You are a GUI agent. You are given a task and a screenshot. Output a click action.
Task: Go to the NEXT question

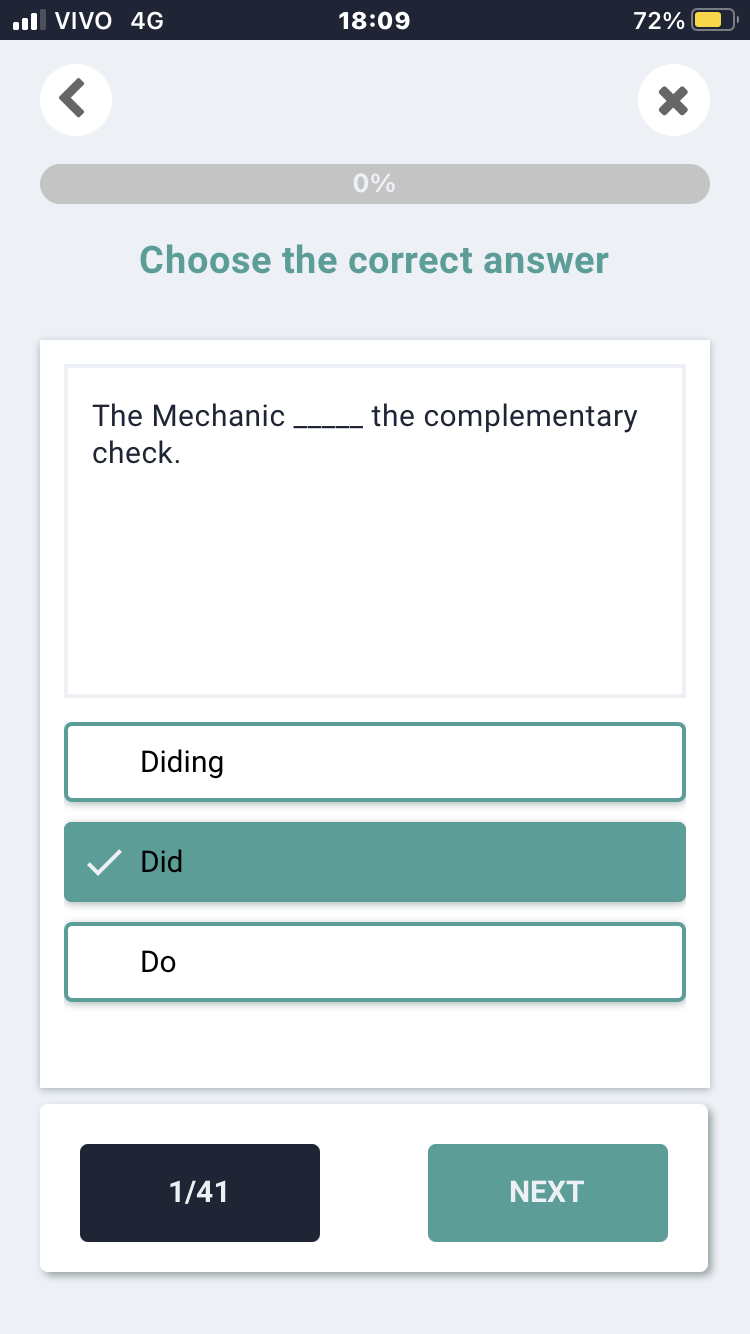(547, 1192)
